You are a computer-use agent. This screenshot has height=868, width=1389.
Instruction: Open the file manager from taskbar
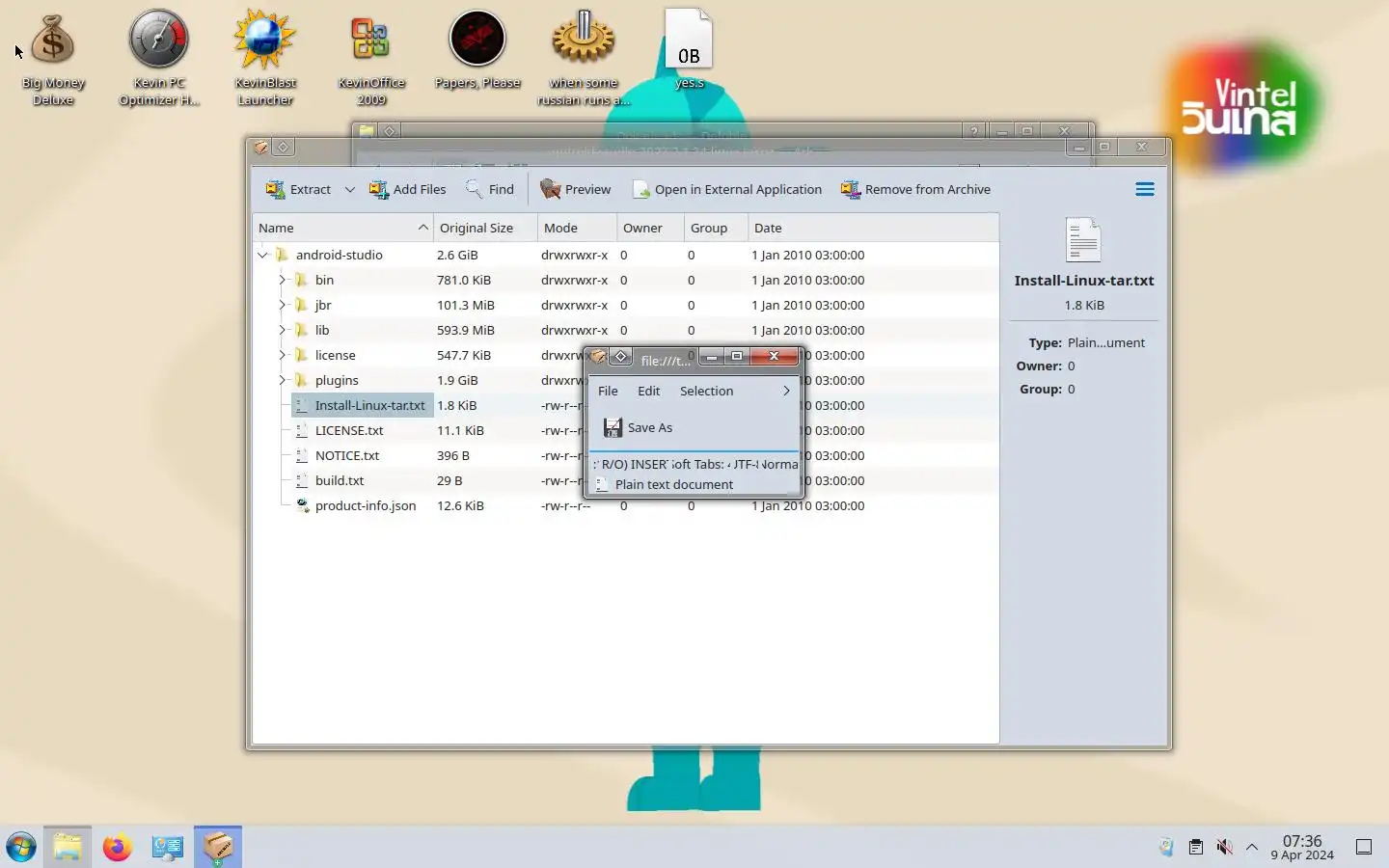click(x=68, y=848)
